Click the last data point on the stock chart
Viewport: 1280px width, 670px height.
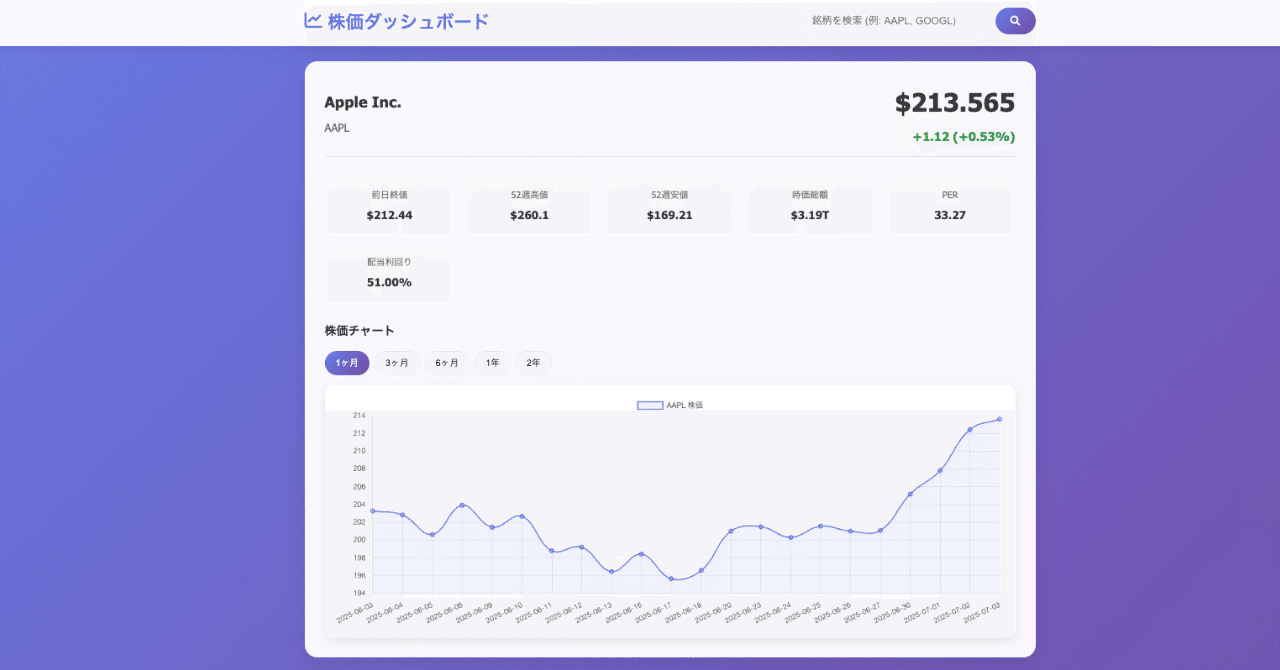[x=999, y=420]
